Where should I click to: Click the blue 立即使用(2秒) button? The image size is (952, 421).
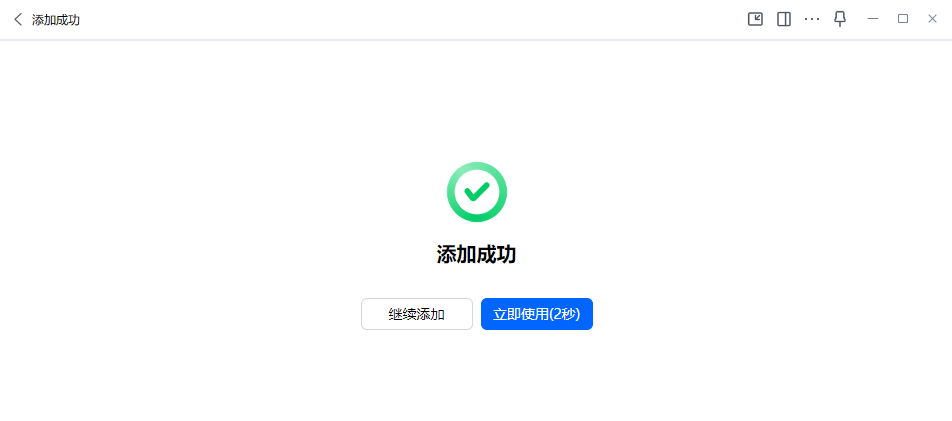click(537, 314)
